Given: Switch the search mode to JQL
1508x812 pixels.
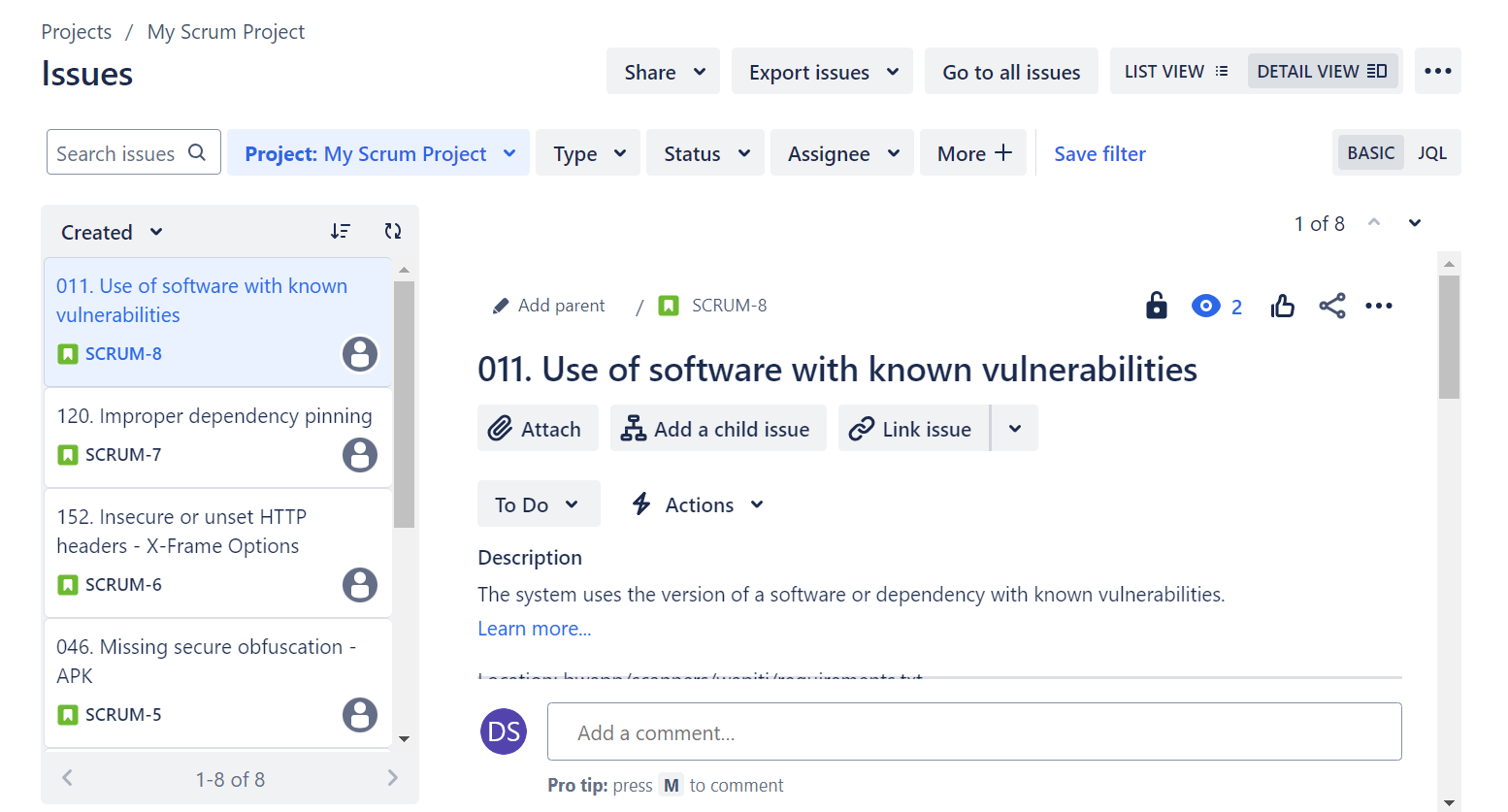Looking at the screenshot, I should click(1432, 152).
